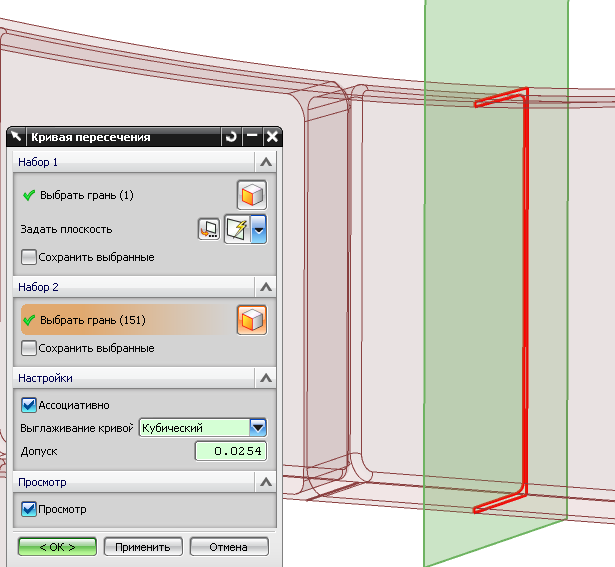Toggle Сохранить выбранные in Набор 1

pos(29,257)
